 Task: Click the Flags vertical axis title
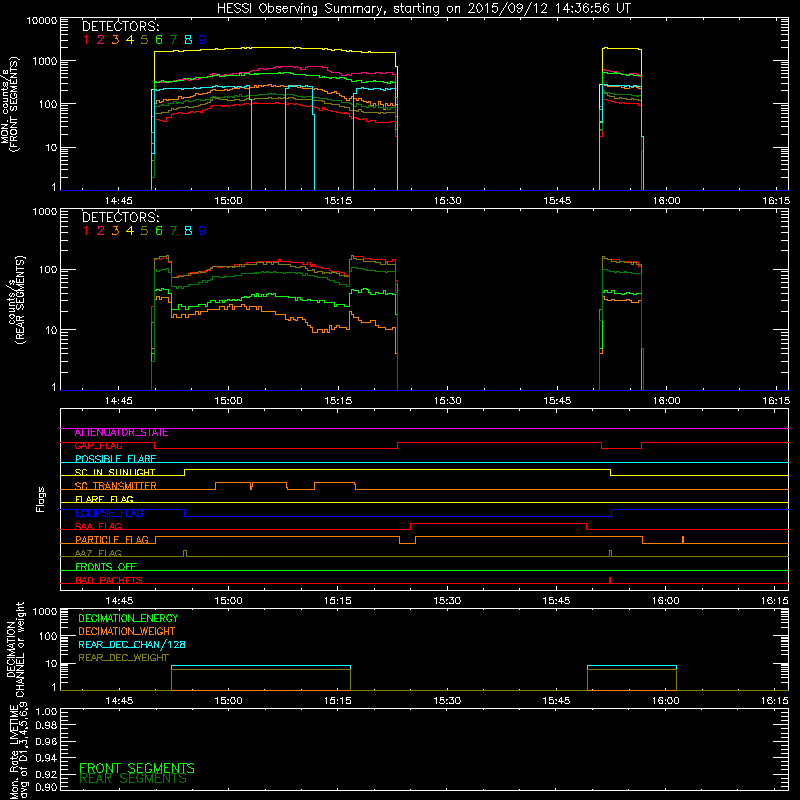click(41, 499)
